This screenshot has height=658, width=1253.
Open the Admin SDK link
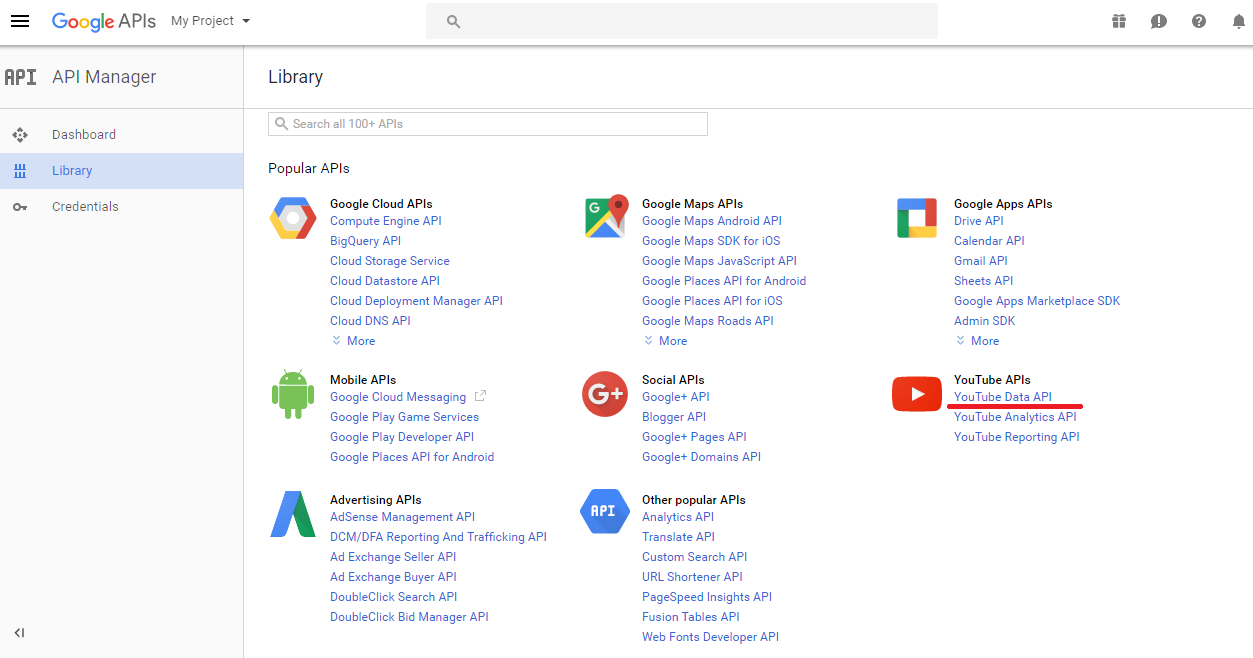[x=985, y=321]
